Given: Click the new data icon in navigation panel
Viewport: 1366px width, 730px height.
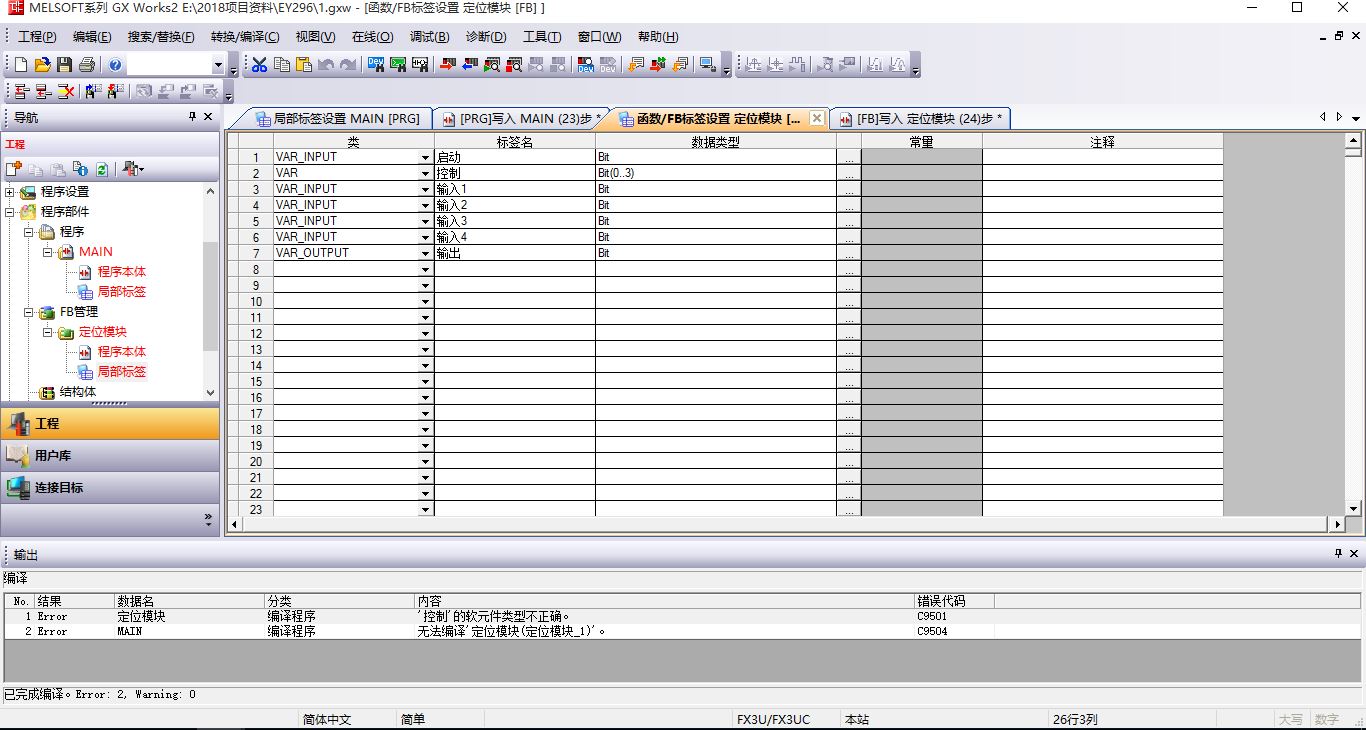Looking at the screenshot, I should [x=14, y=169].
